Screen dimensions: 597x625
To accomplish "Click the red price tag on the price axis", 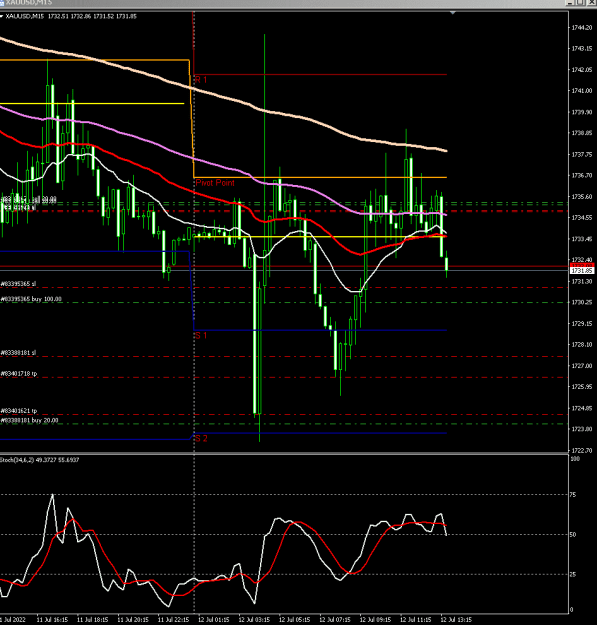I will (582, 265).
